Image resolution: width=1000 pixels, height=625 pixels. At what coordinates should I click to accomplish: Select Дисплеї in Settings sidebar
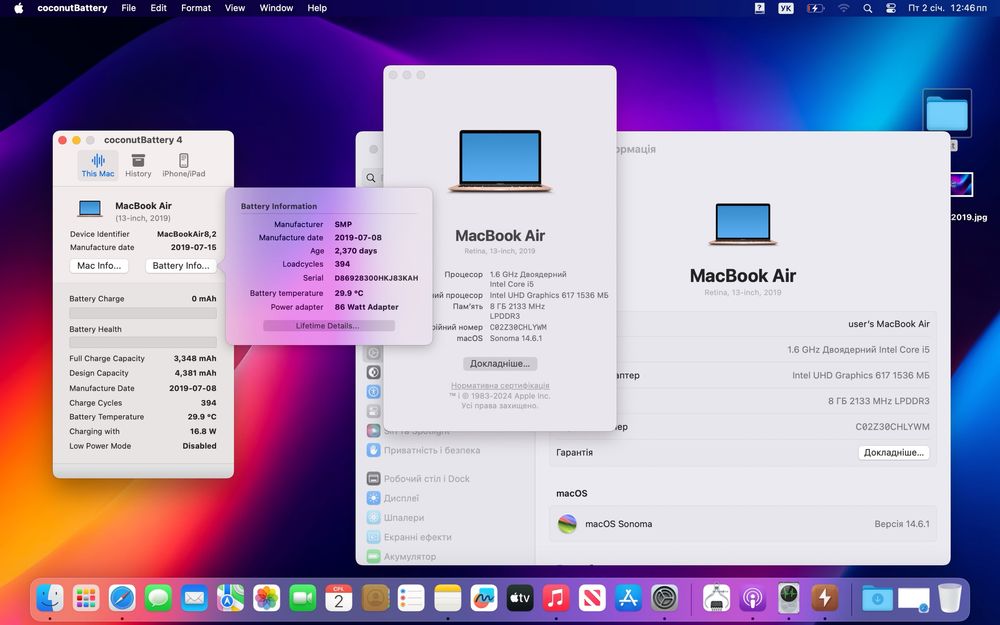(x=393, y=498)
